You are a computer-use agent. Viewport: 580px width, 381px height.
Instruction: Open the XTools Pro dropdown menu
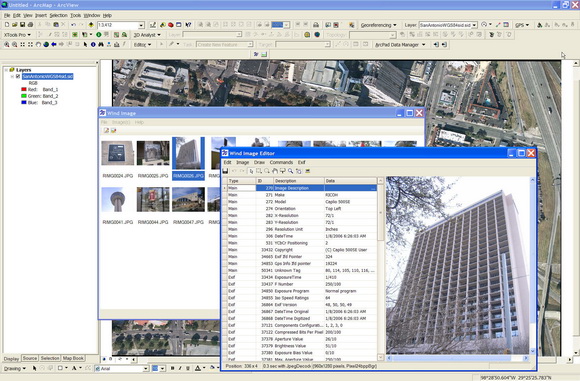[17, 35]
